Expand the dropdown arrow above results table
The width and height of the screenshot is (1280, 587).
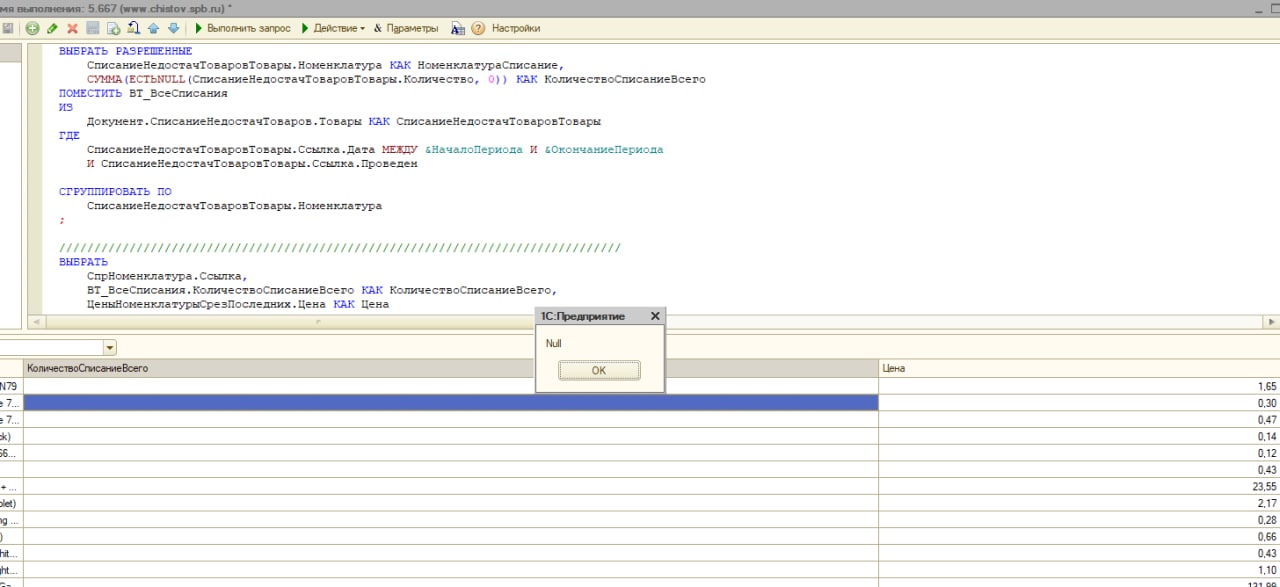pyautogui.click(x=109, y=347)
